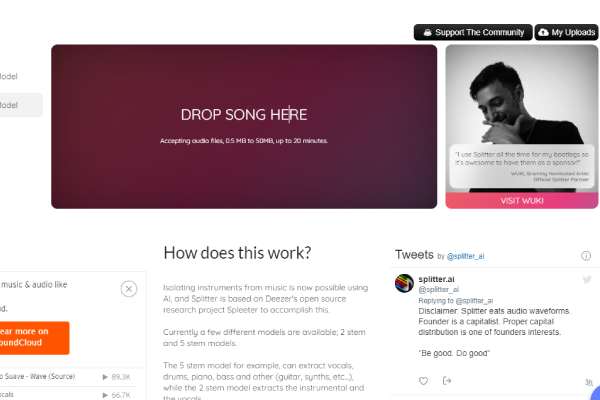600x400 pixels.
Task: Play the vocals track with 66.7K plays
Action: click(105, 395)
